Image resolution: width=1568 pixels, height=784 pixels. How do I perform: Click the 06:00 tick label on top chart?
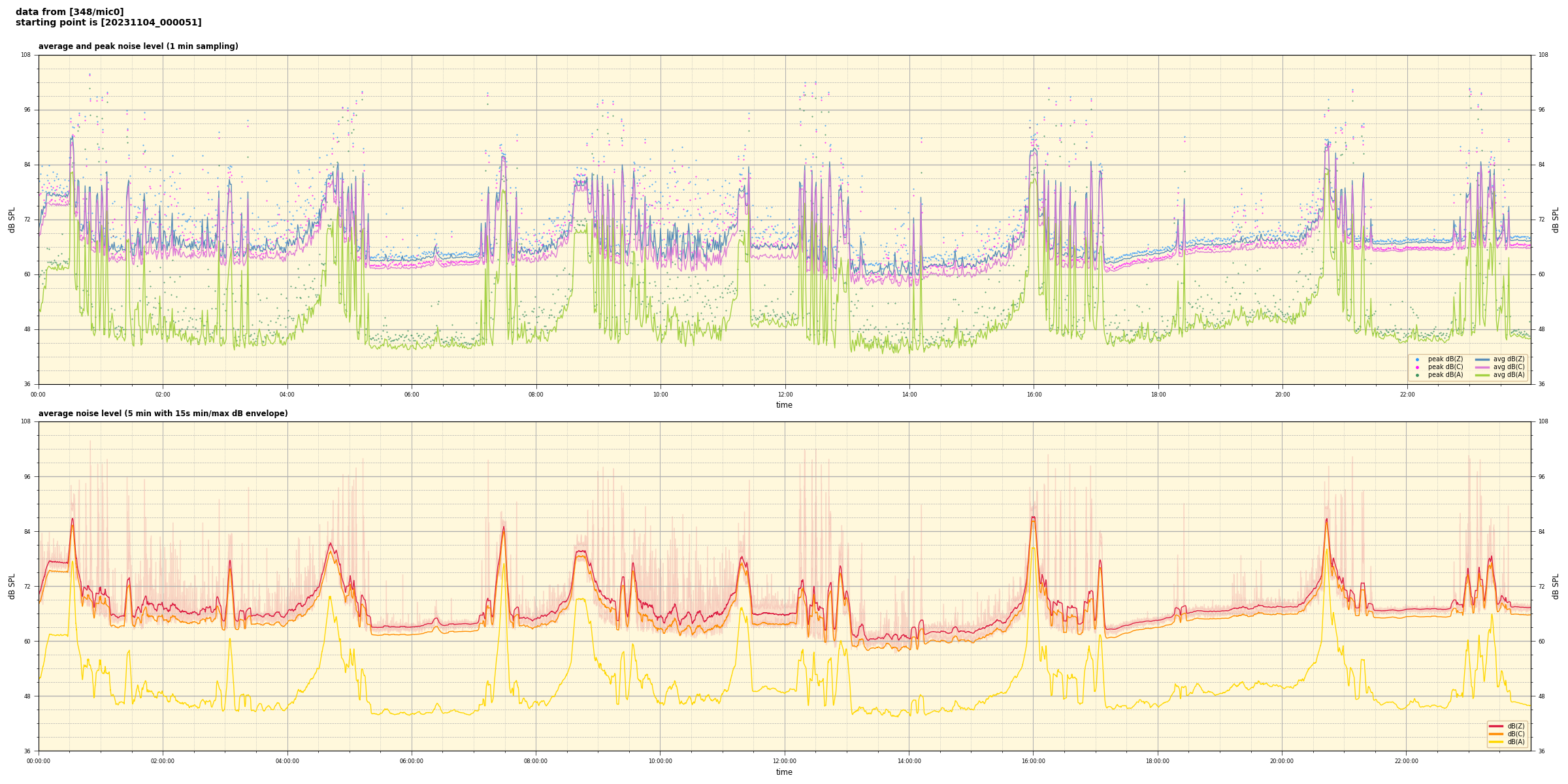point(412,395)
